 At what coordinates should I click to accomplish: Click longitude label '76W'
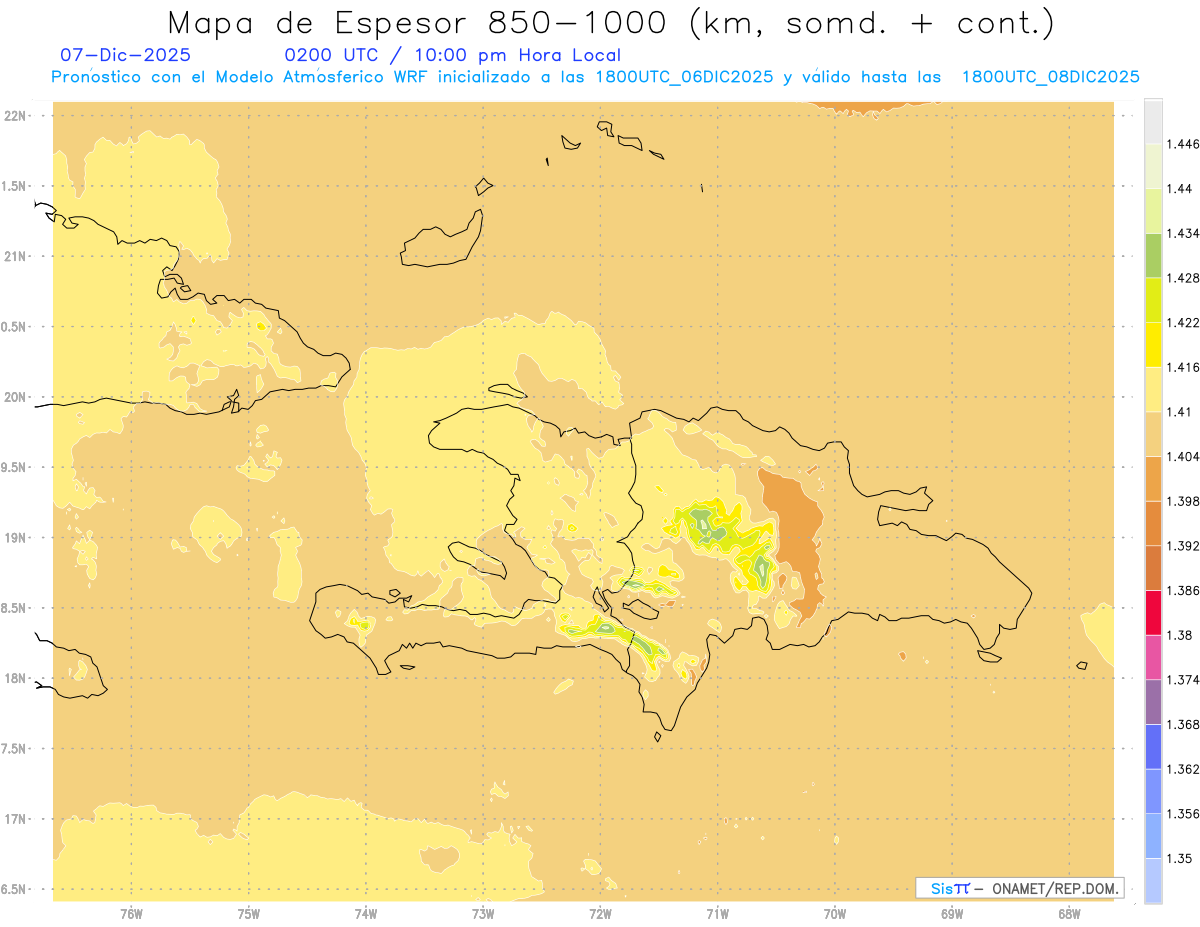(x=131, y=914)
